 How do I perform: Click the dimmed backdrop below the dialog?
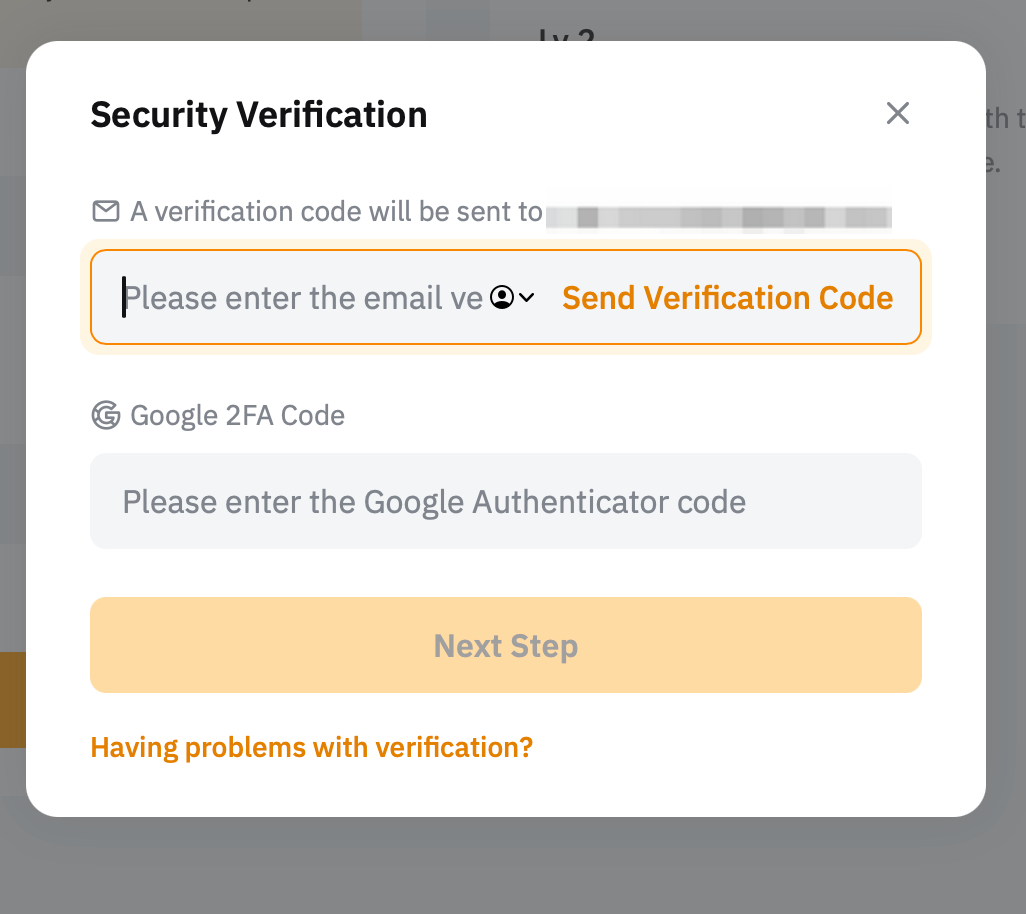pos(512,867)
